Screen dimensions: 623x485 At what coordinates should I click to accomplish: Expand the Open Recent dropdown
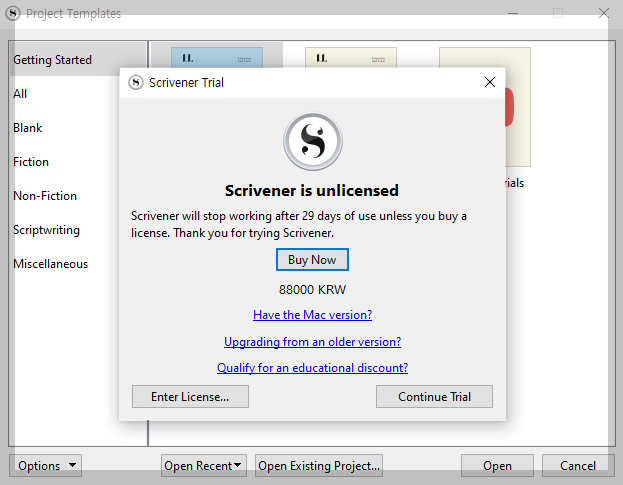click(204, 466)
